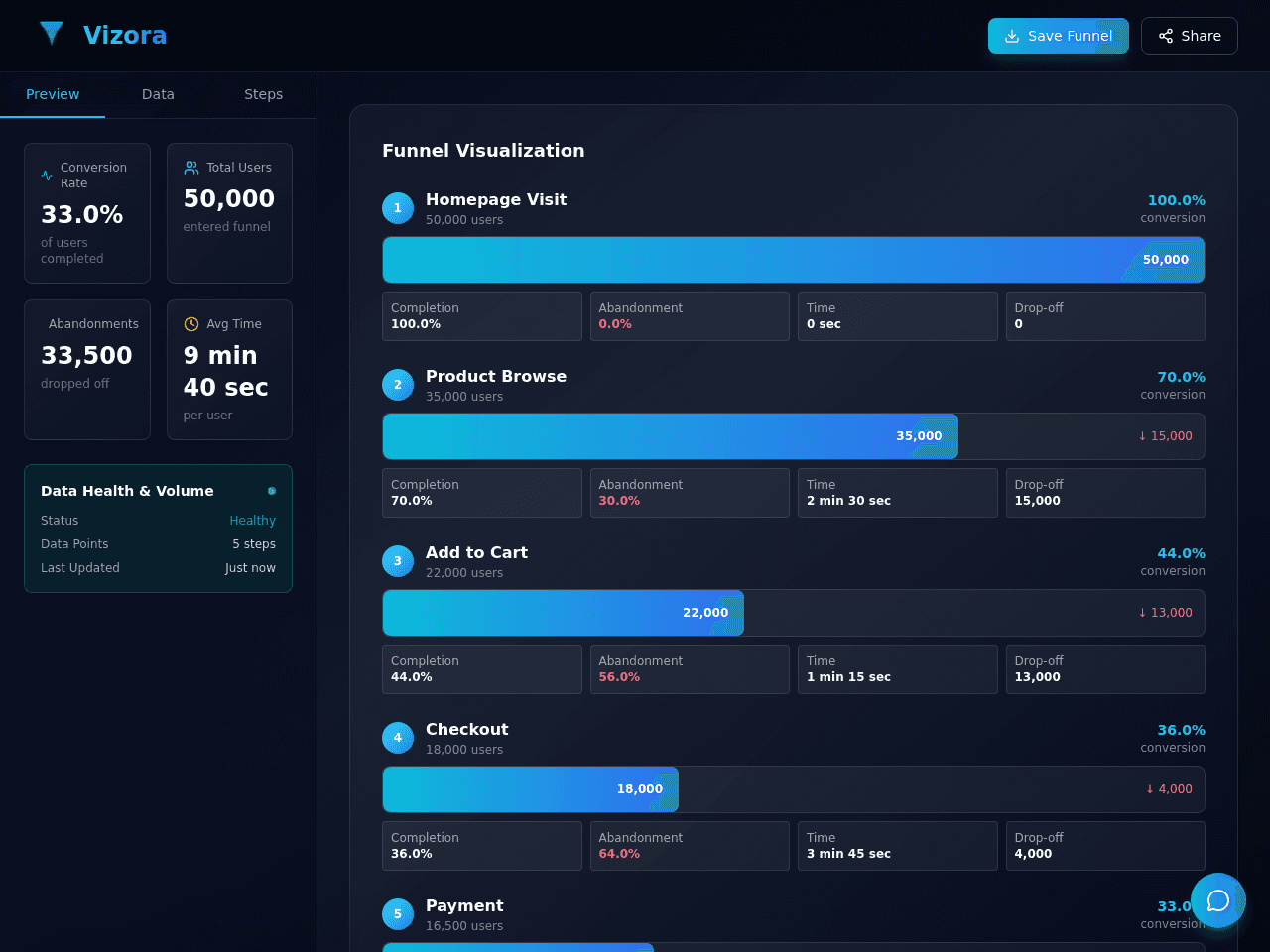
Task: Click the '5 steps' data points value
Action: click(254, 544)
